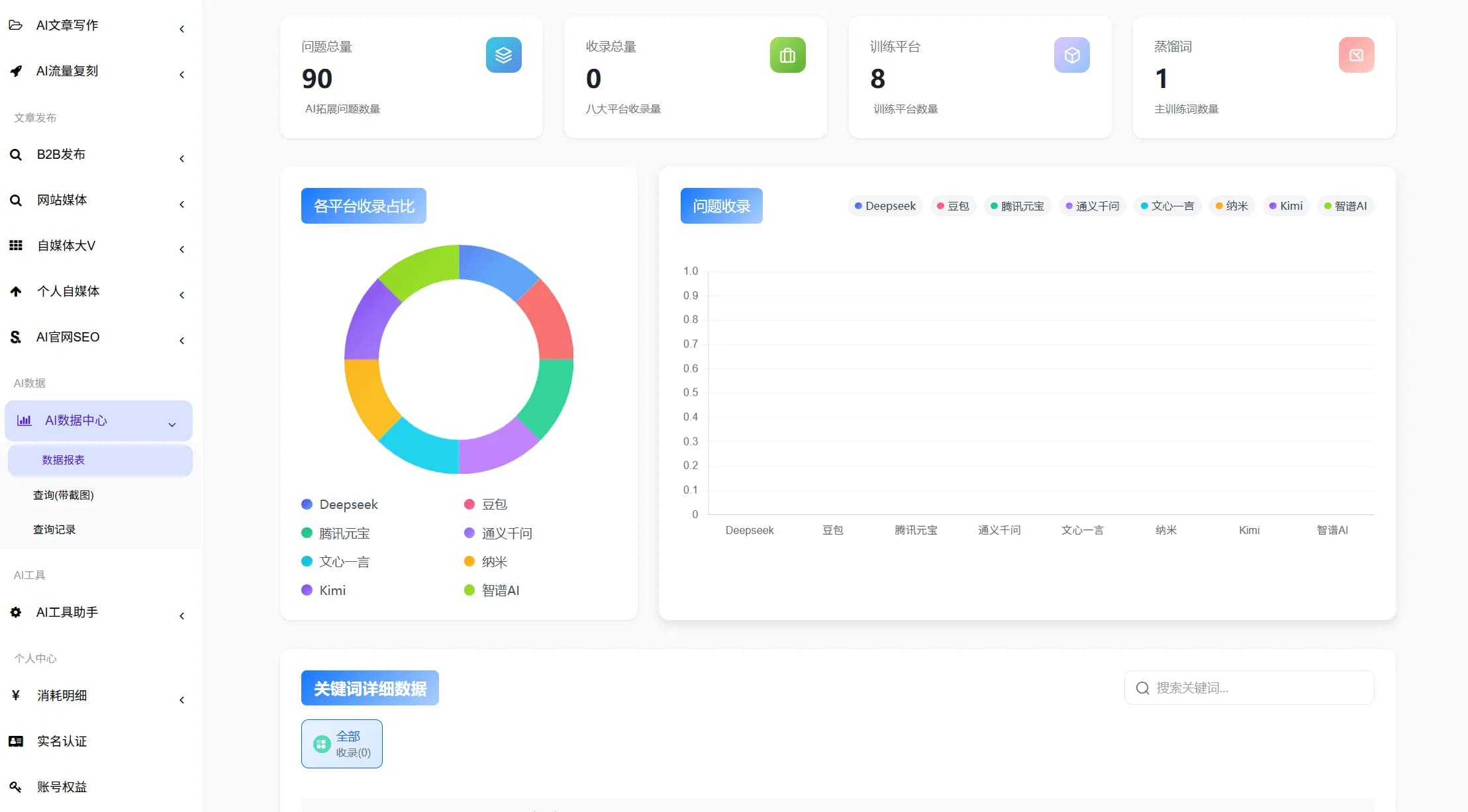Expand the 消耗明细 sidebar arrow
The width and height of the screenshot is (1468, 812).
tap(182, 699)
